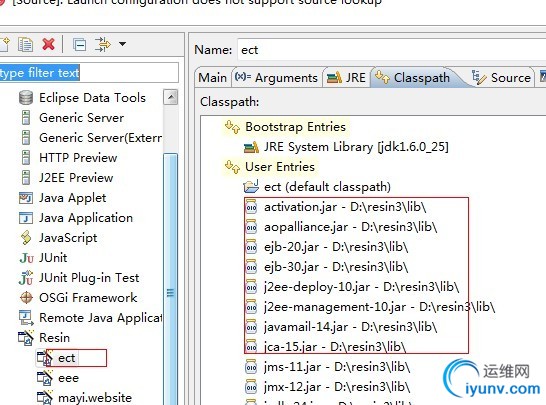Click the jar icon beside activation.jar
Viewport: 546px width, 405px height.
[x=251, y=207]
